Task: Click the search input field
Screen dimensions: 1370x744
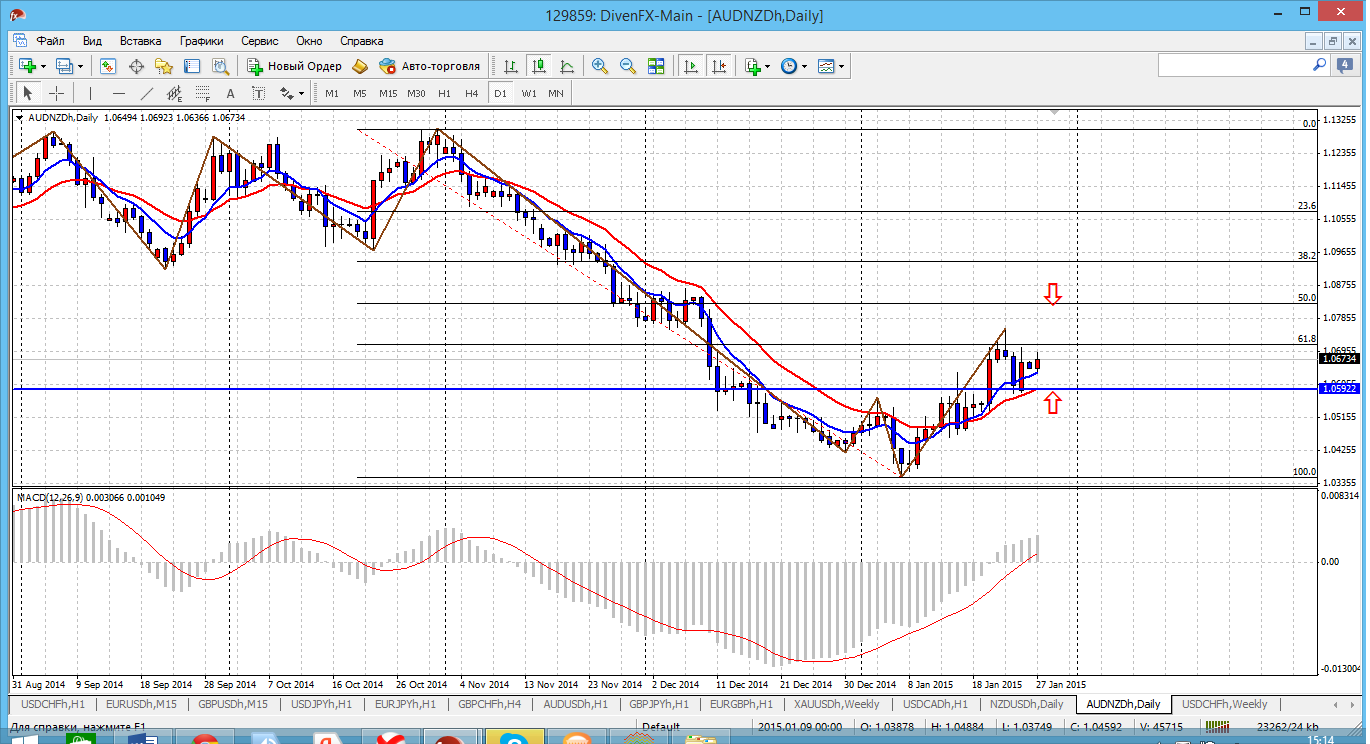Action: (x=1234, y=65)
